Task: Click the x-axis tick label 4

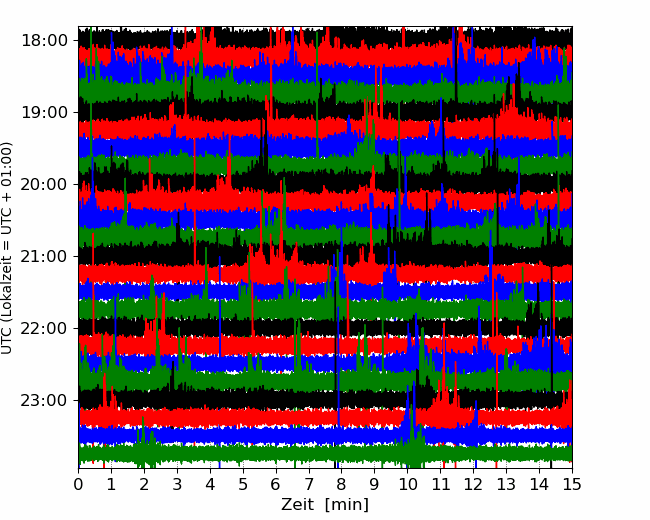Action: tap(210, 484)
